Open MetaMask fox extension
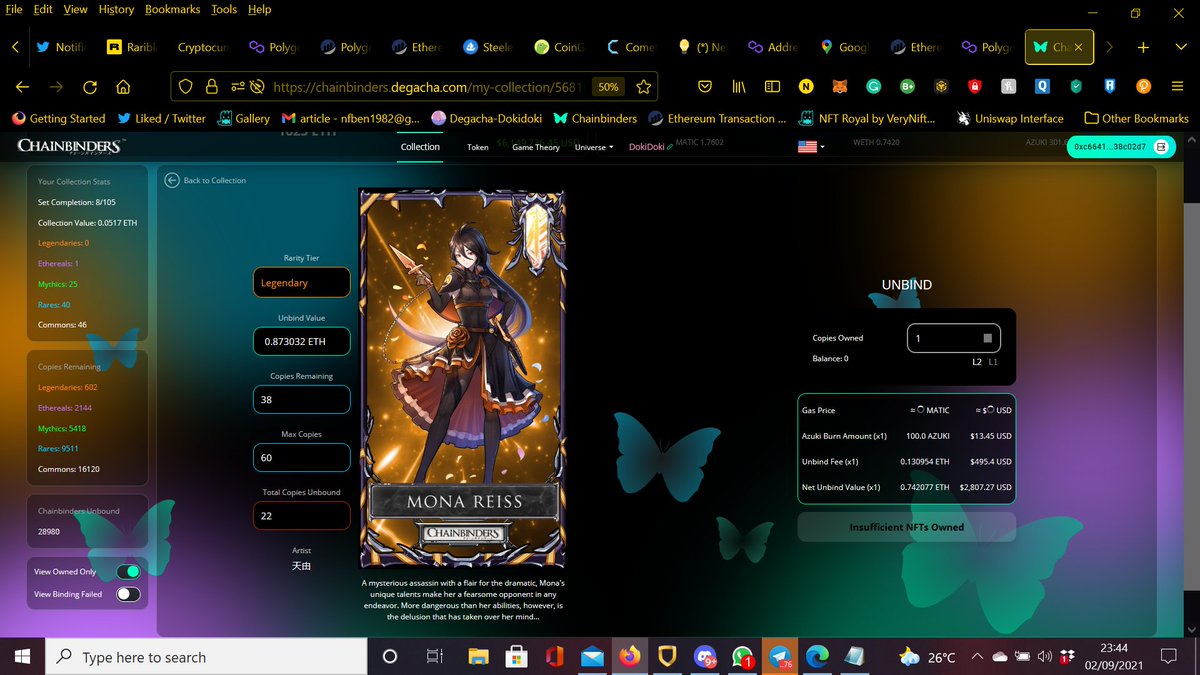 click(x=841, y=87)
